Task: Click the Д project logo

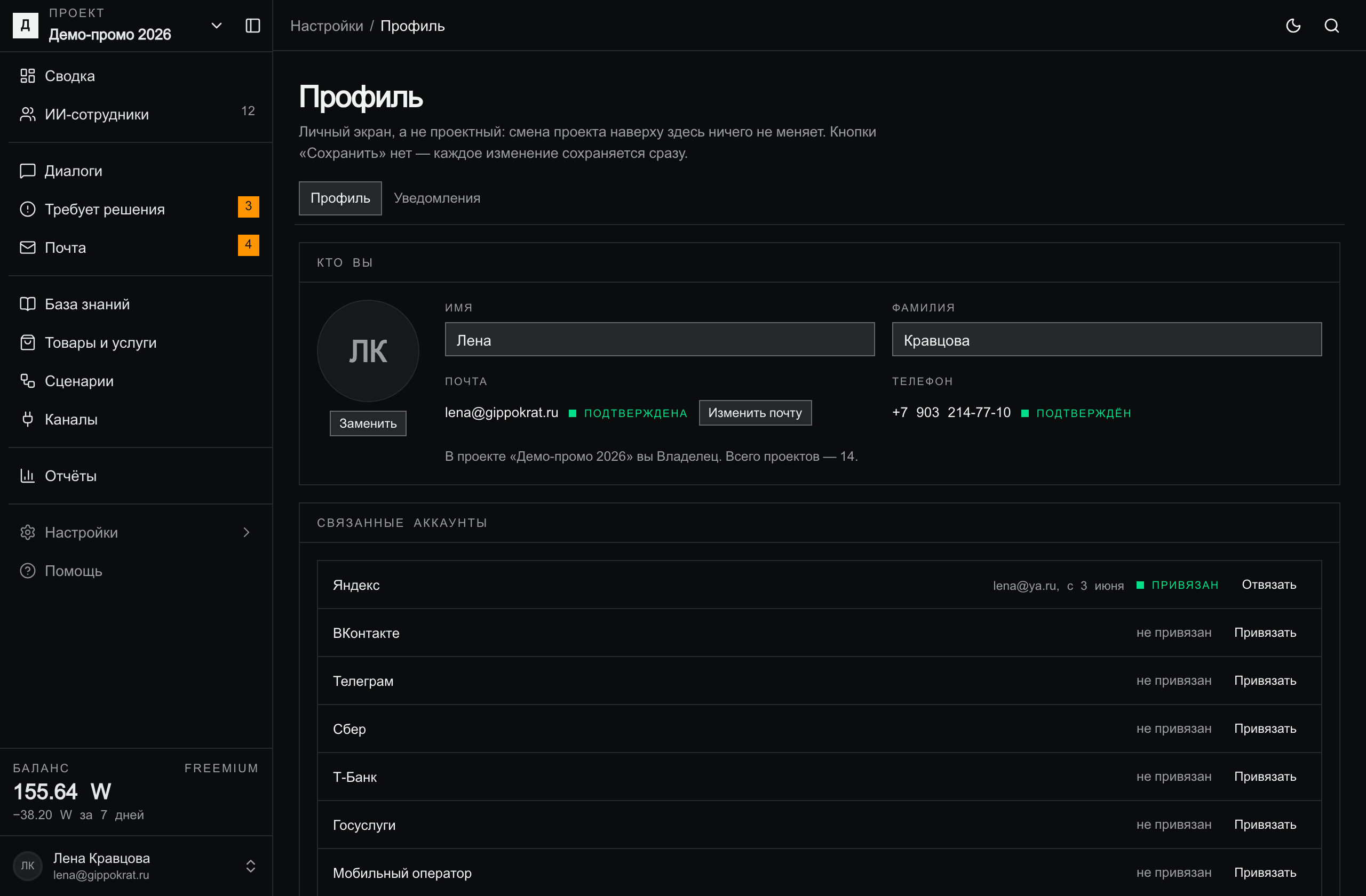Action: tap(26, 26)
